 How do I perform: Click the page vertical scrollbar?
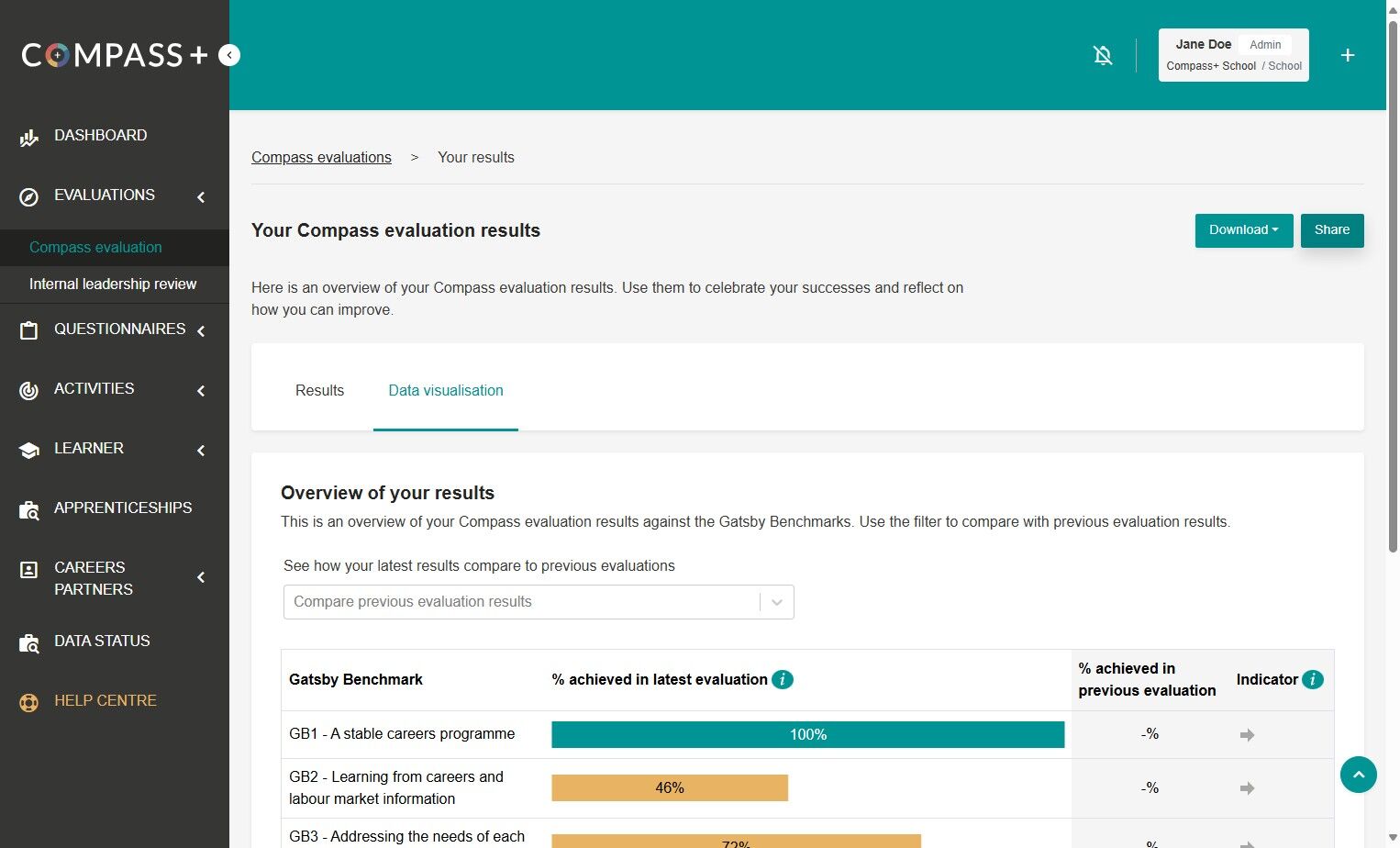click(x=1393, y=285)
